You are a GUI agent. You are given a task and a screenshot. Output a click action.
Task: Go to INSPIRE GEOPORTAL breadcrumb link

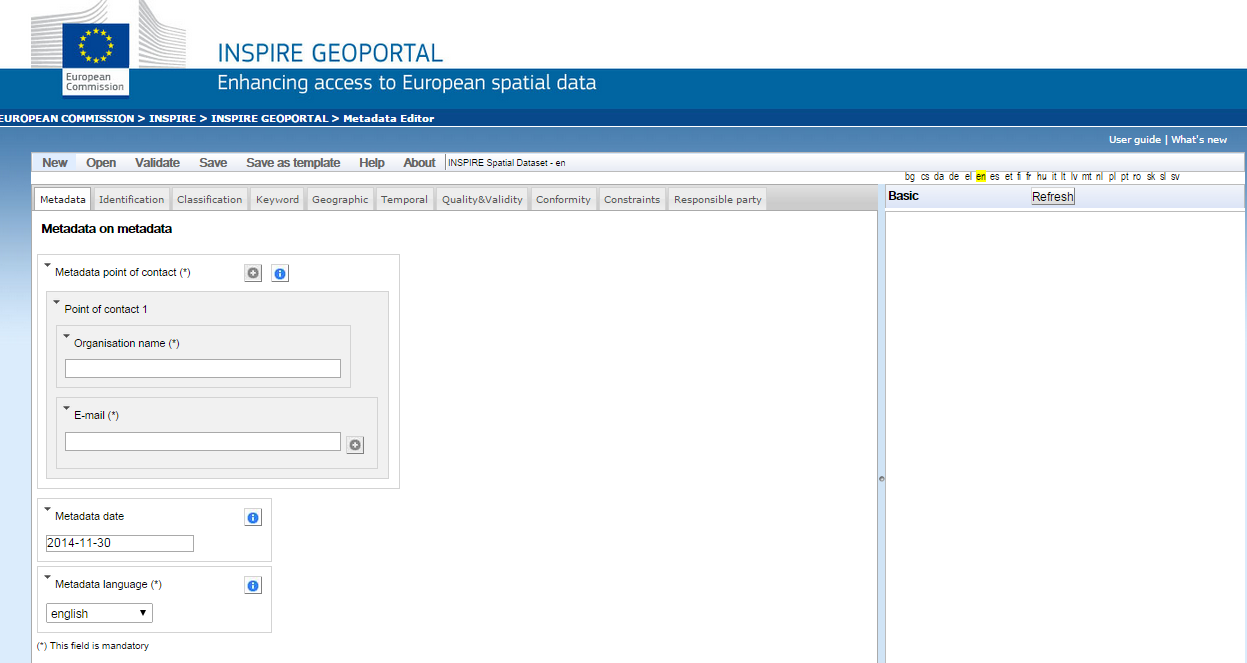click(x=269, y=118)
